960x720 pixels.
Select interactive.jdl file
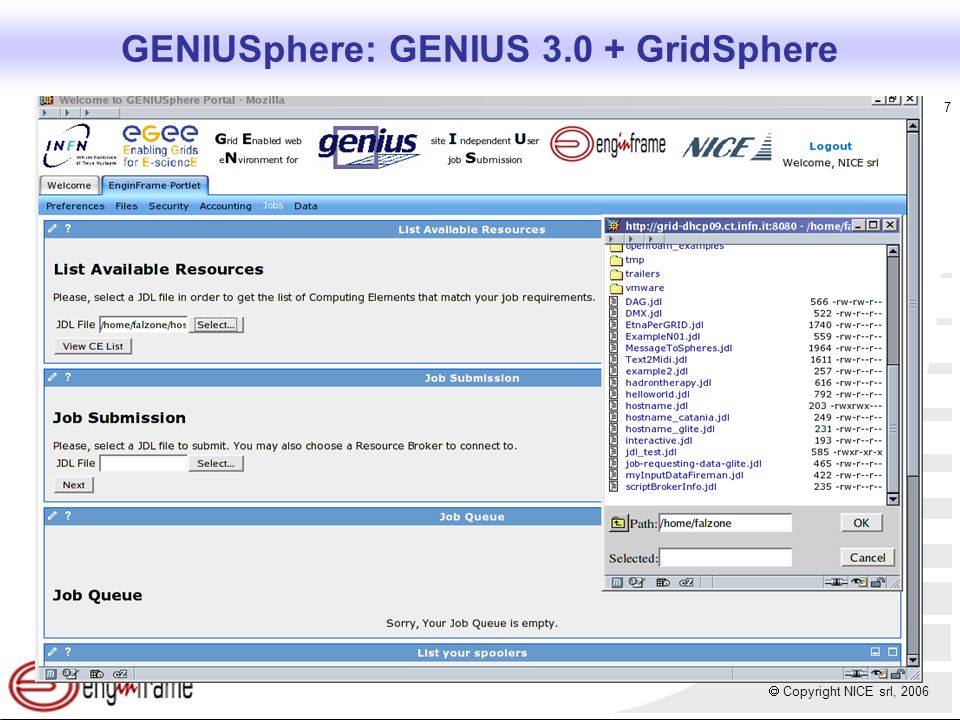[659, 441]
